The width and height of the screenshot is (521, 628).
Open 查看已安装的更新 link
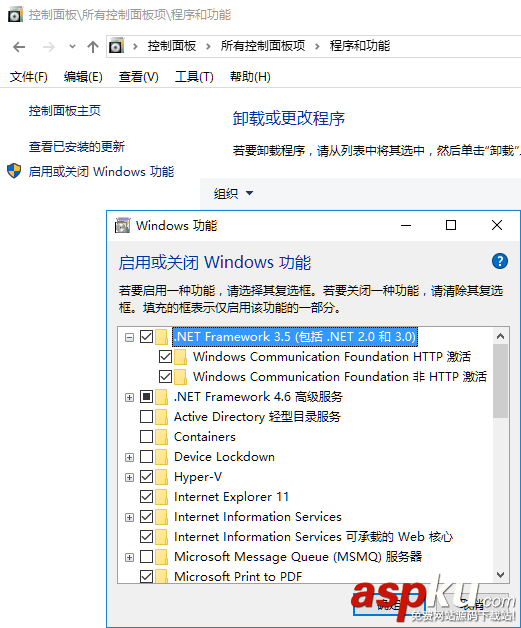[x=76, y=147]
